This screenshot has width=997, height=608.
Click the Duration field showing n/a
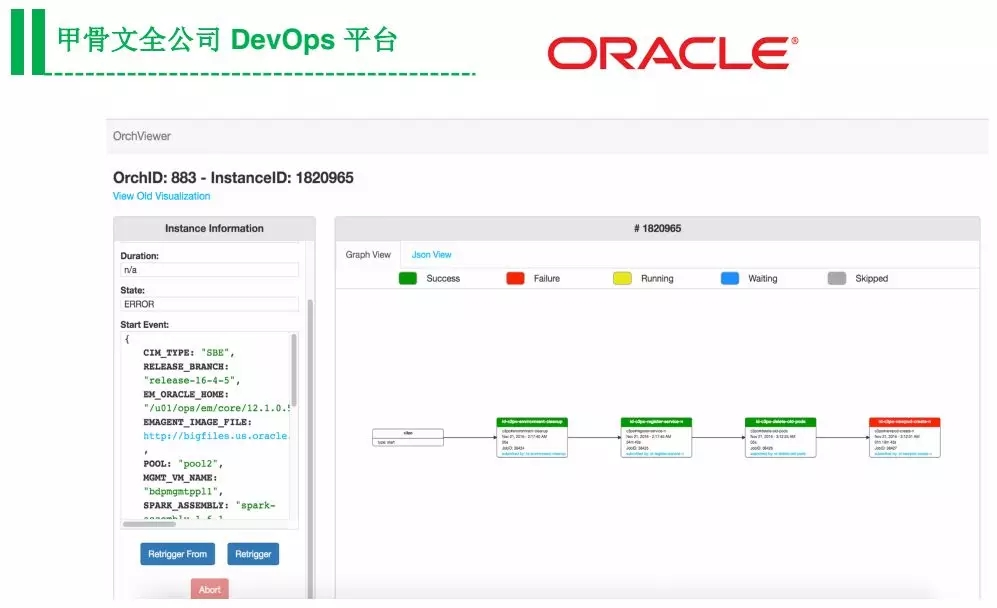click(209, 270)
